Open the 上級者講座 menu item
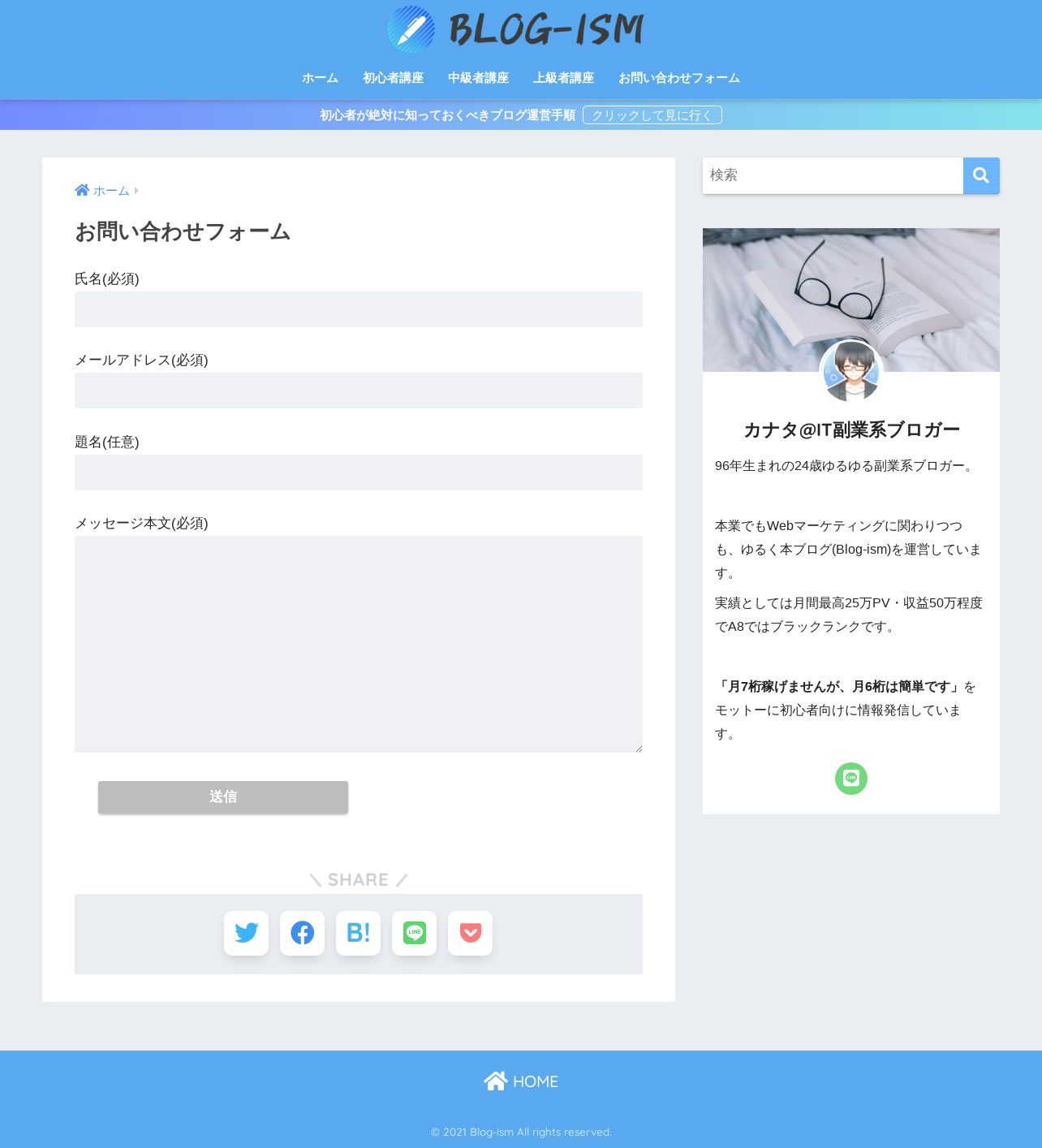 click(563, 78)
